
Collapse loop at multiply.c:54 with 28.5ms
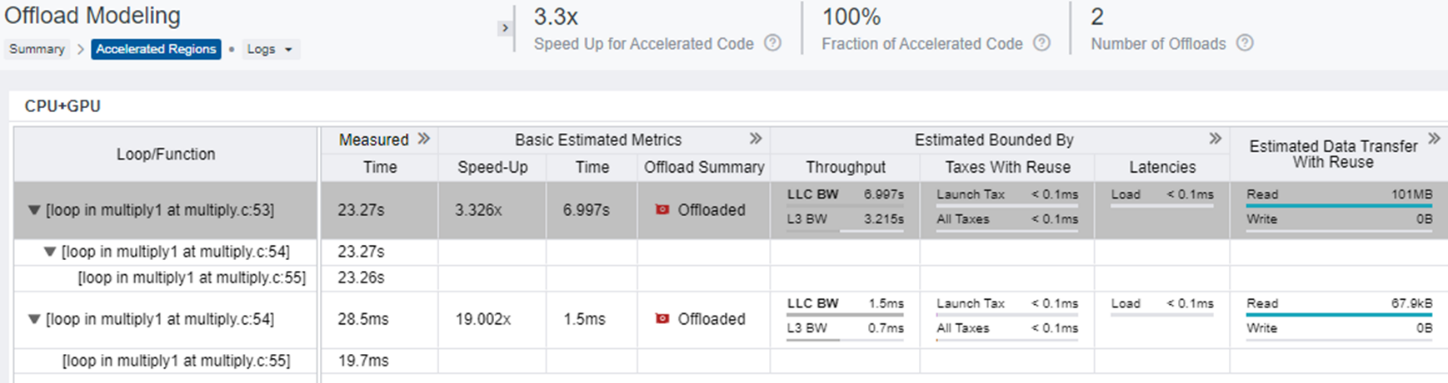tap(34, 319)
